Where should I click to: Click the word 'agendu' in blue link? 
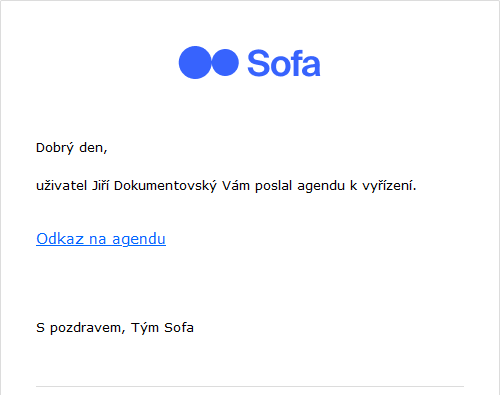click(x=139, y=239)
